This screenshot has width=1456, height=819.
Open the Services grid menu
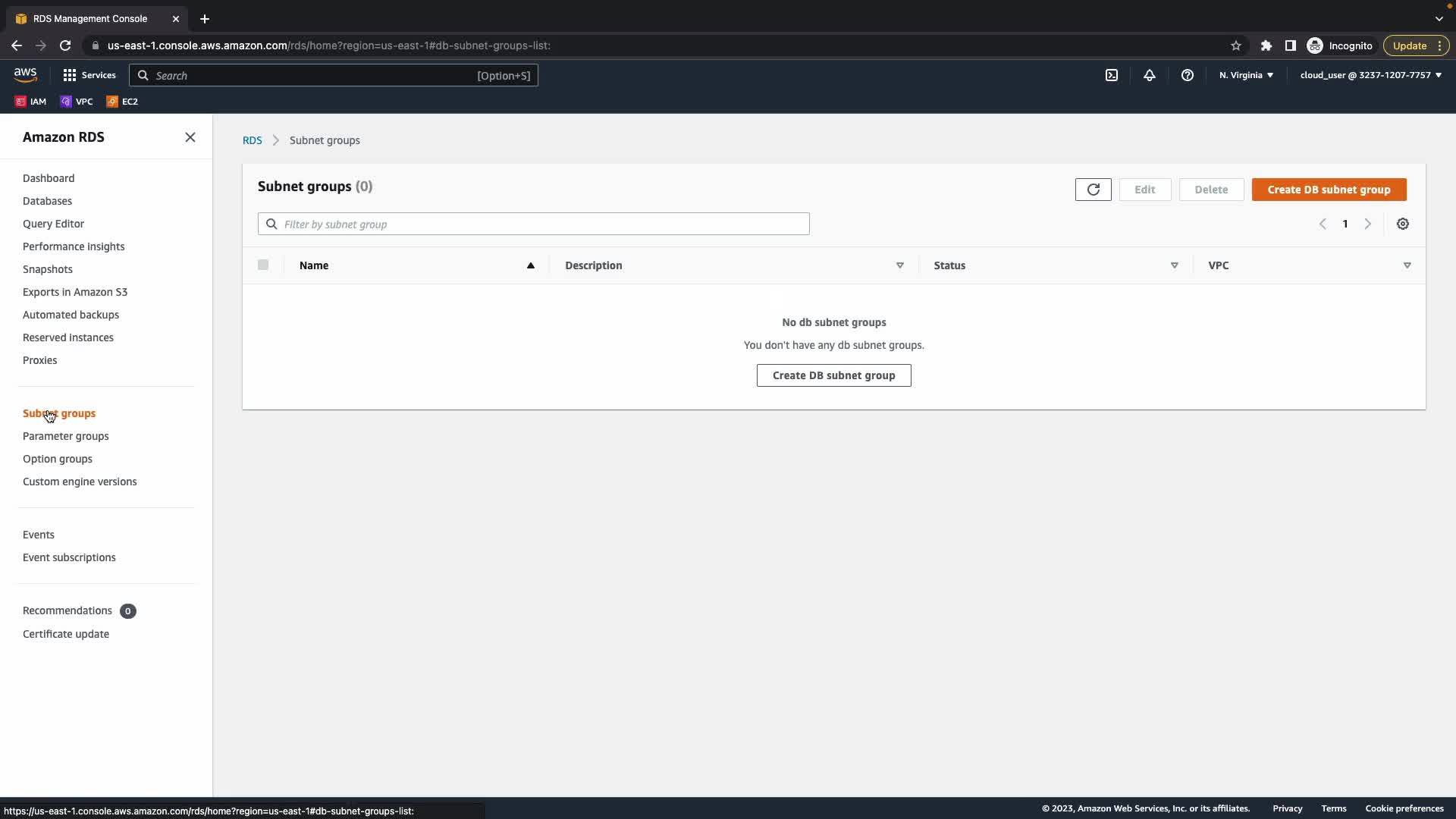coord(89,75)
